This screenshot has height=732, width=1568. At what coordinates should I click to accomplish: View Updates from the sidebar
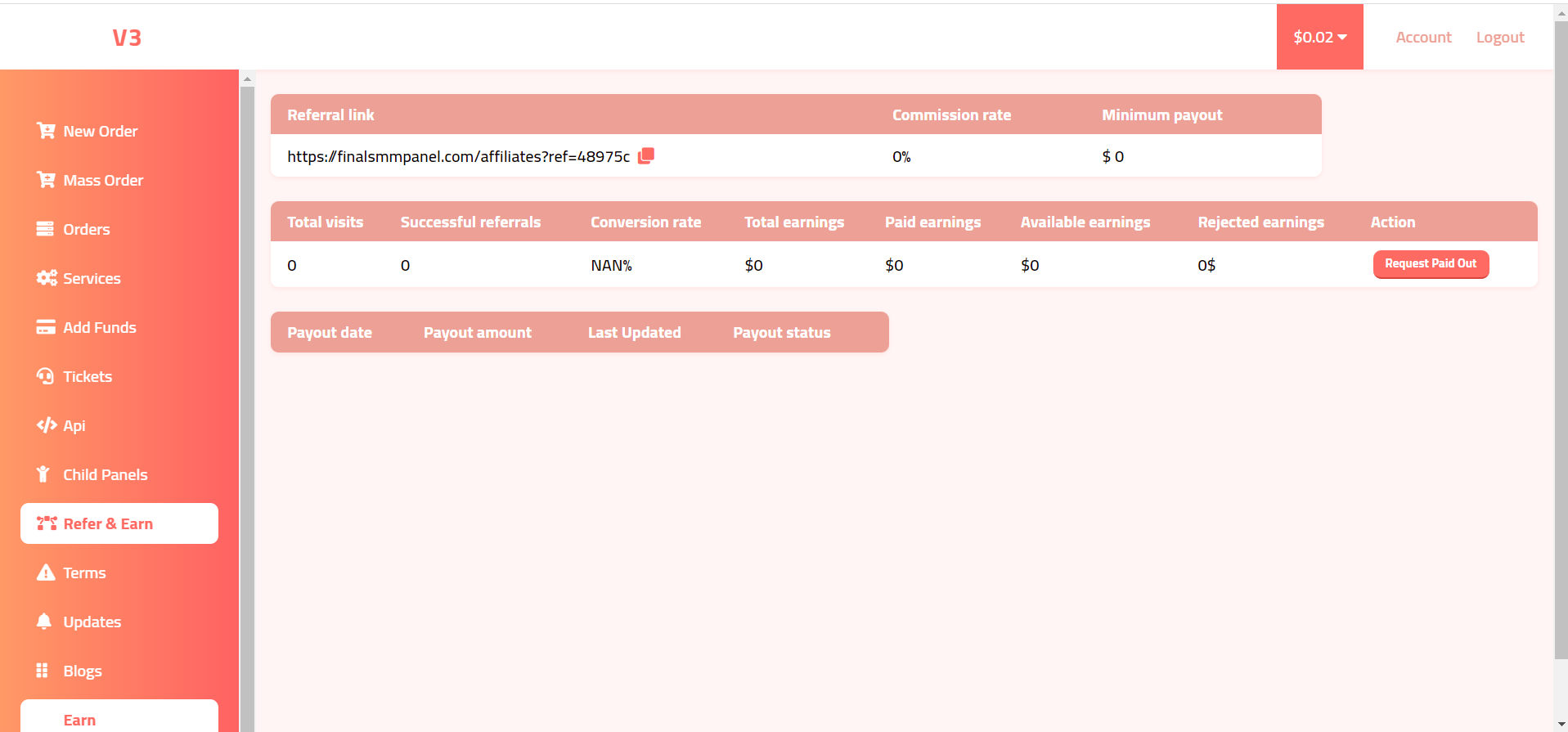(x=119, y=622)
